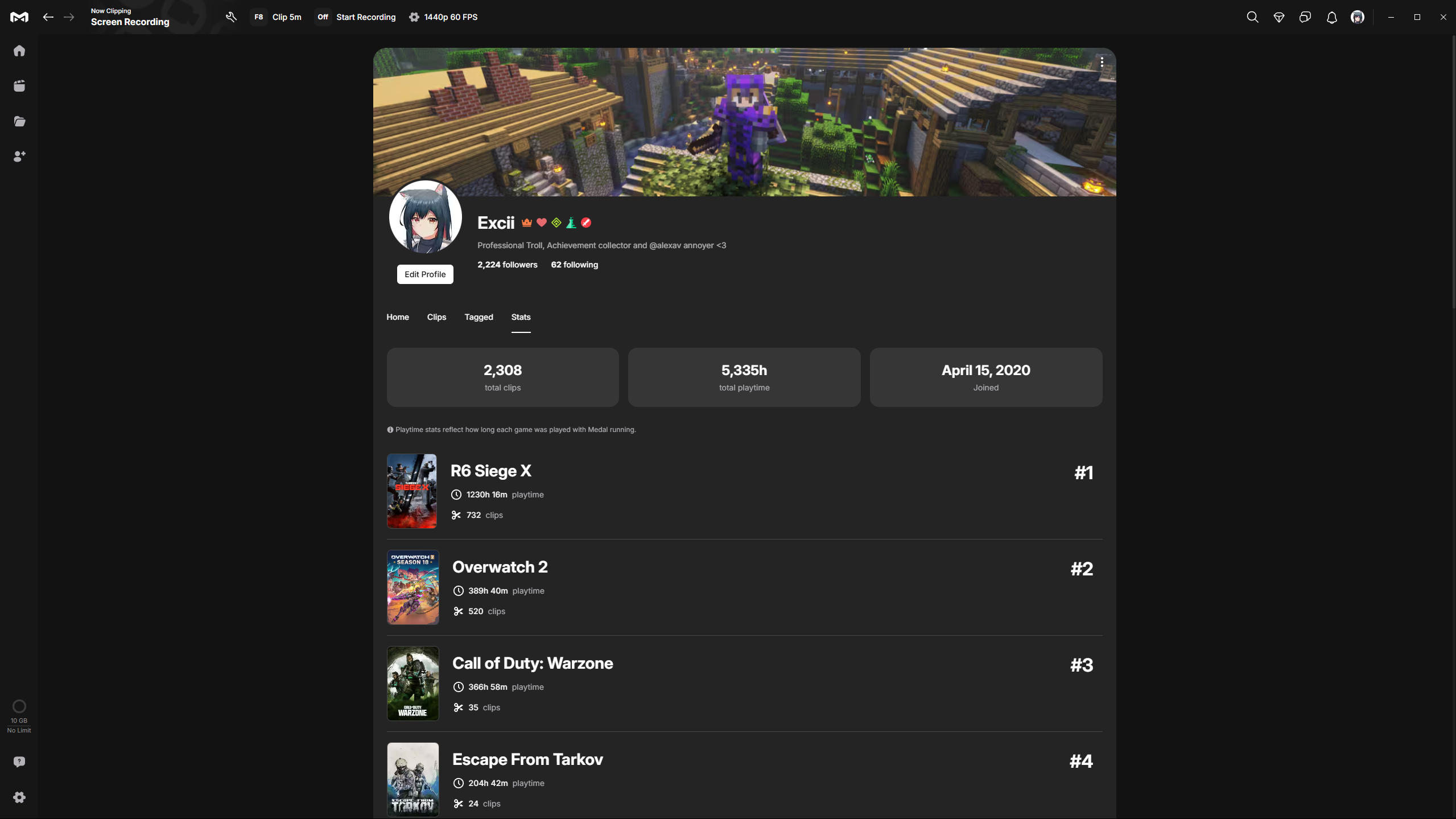This screenshot has width=1456, height=819.
Task: Open the Overwatch 2 game thumbnail
Action: coord(413,587)
